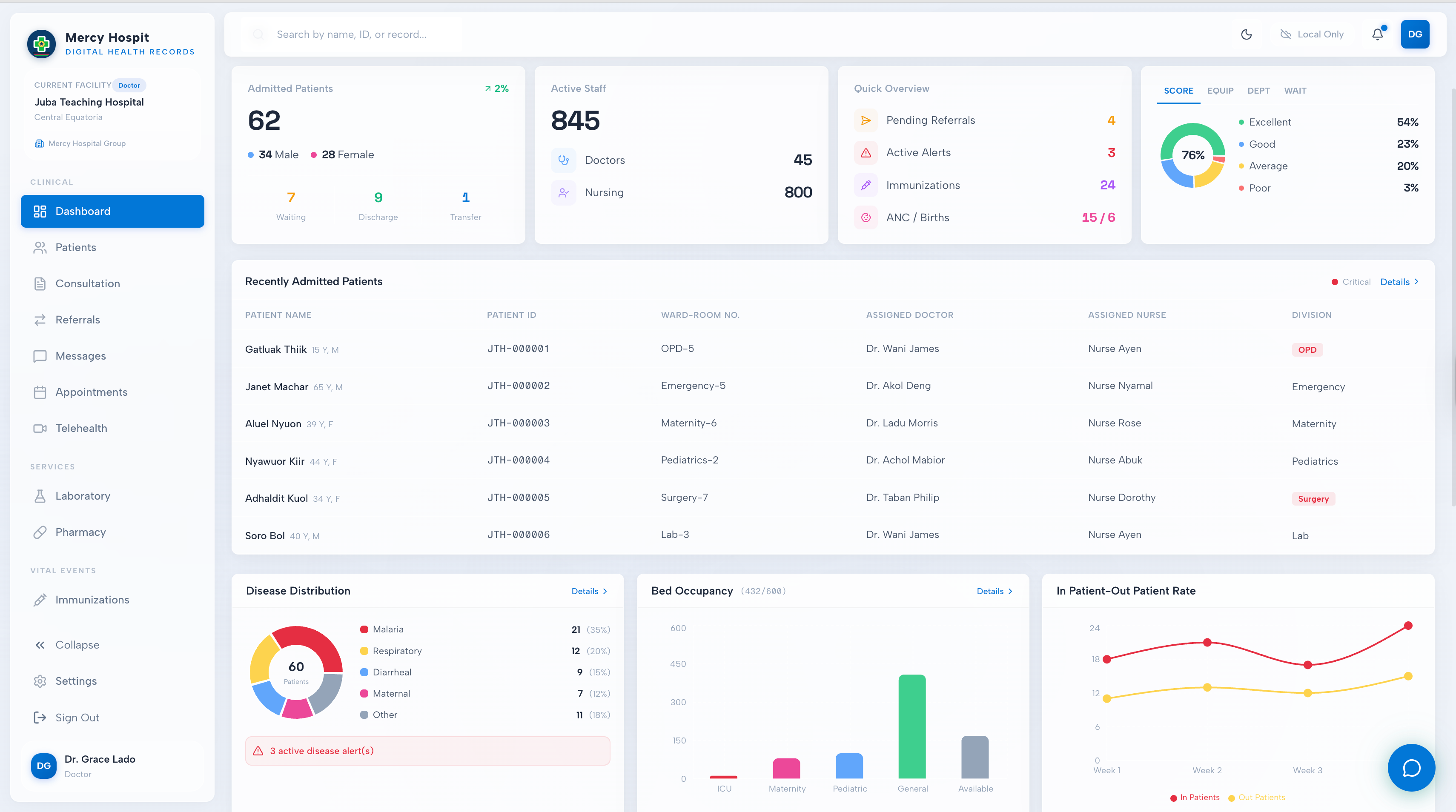
Task: Click the Malaria red legend swatch
Action: coord(364,629)
